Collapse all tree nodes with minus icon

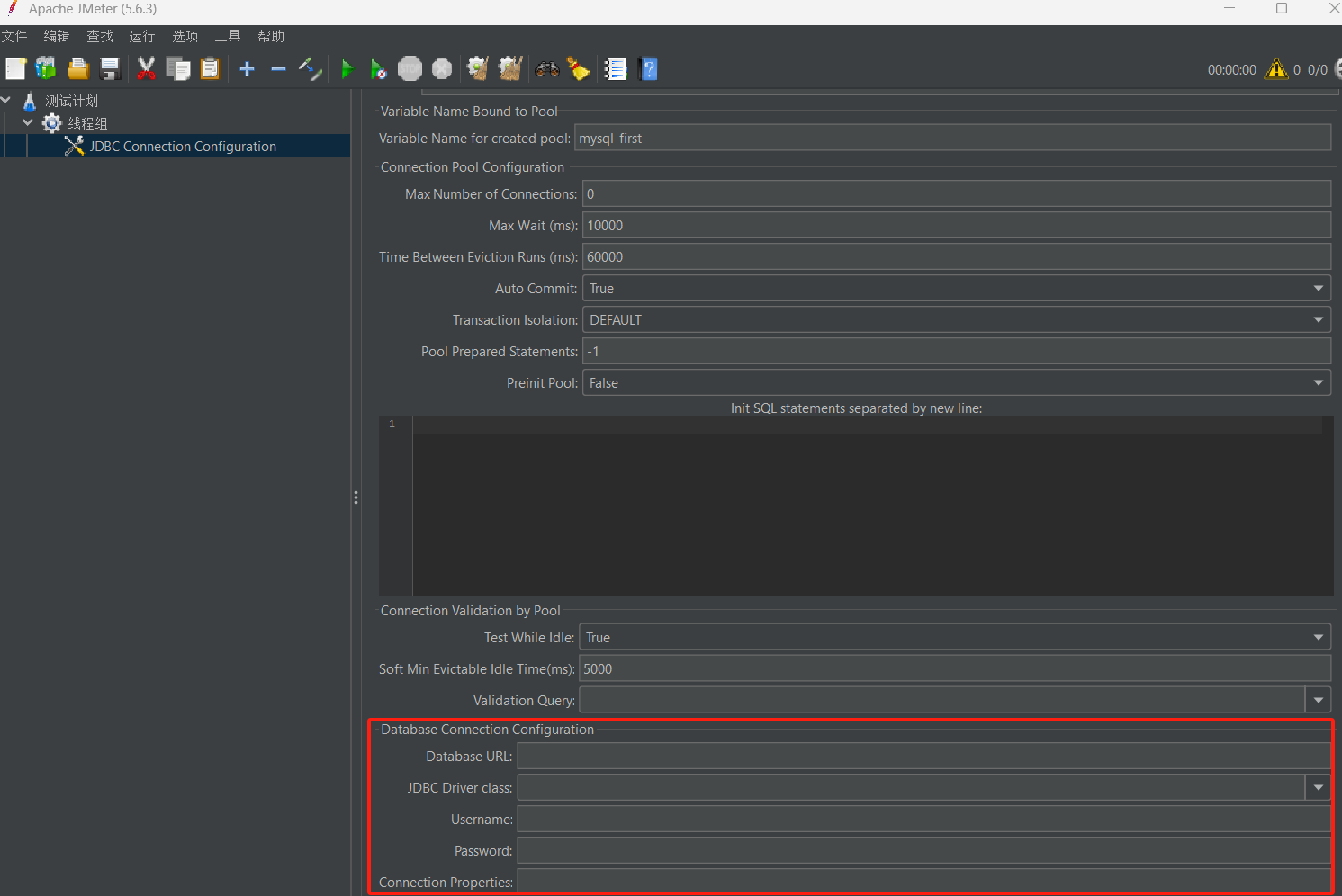pos(278,69)
